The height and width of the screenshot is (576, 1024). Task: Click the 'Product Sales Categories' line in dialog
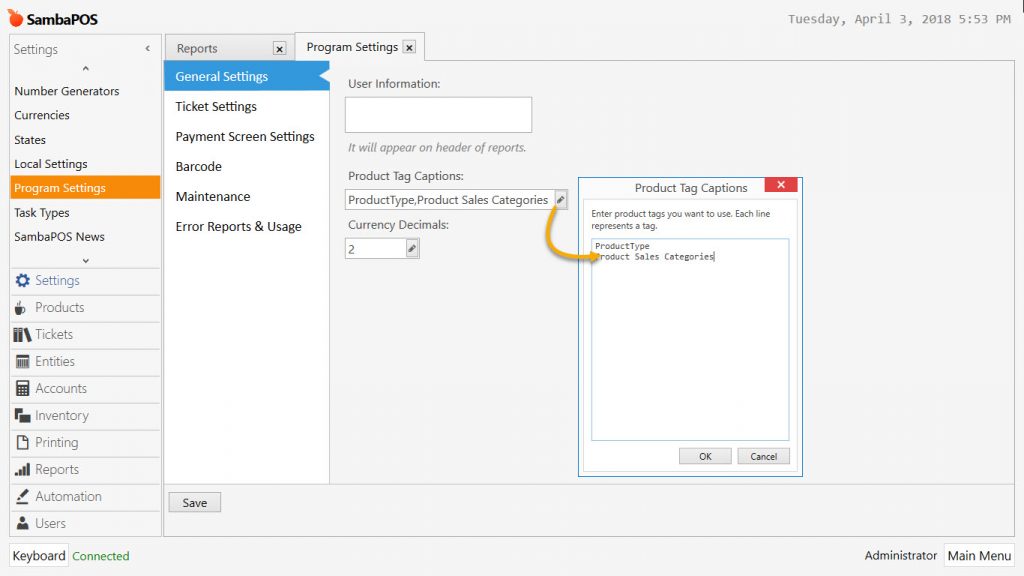click(654, 257)
